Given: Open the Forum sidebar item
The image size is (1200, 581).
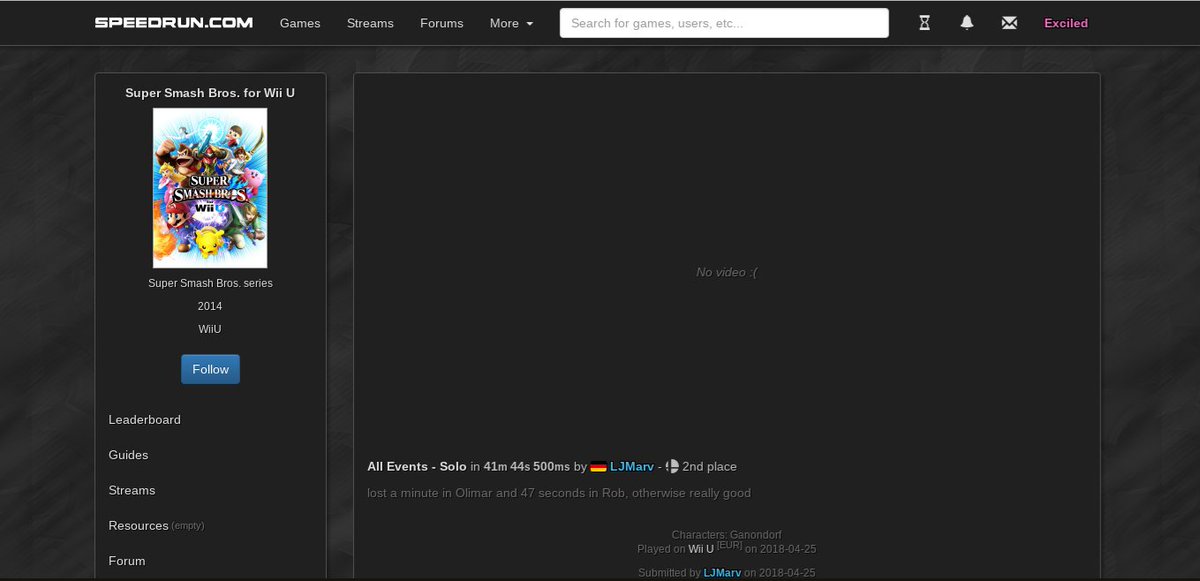Looking at the screenshot, I should [x=127, y=561].
